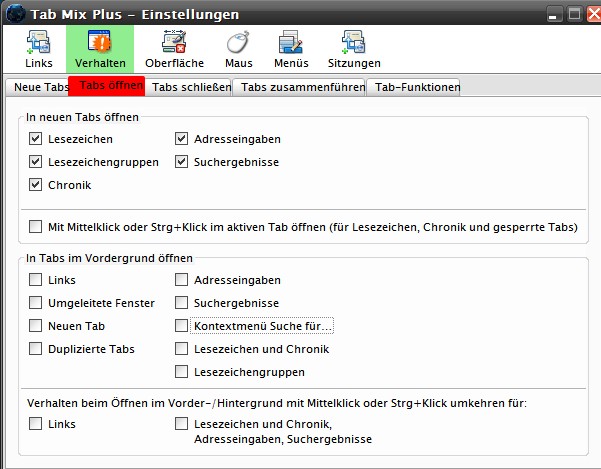Switch to the Tabs schließen tab

(x=189, y=87)
